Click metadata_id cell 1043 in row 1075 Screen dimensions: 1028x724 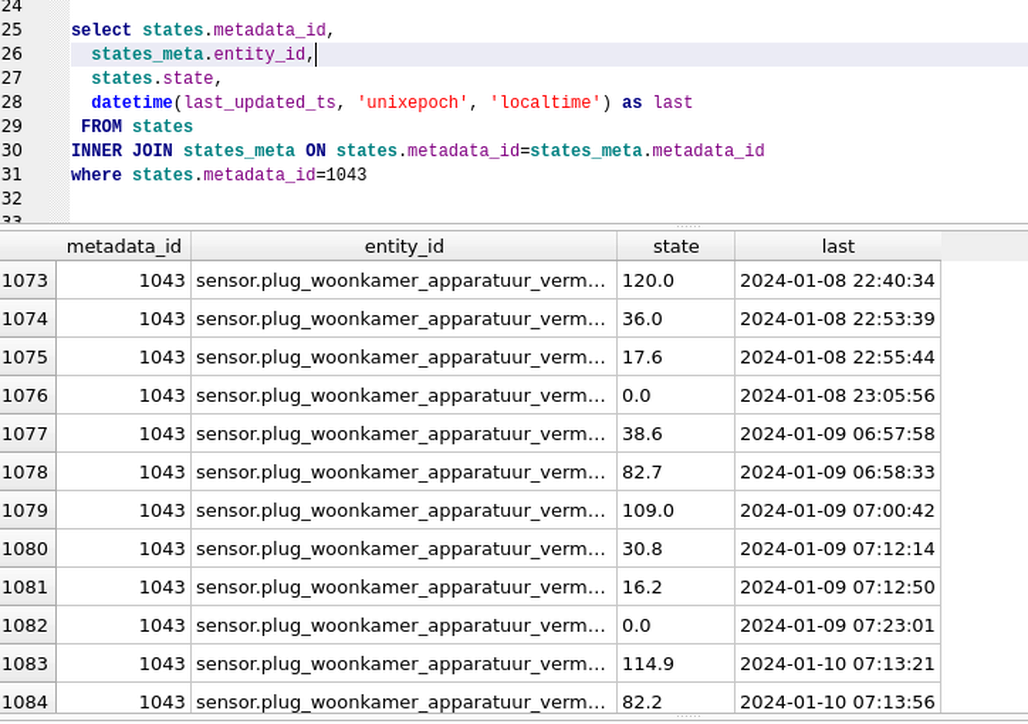pyautogui.click(x=124, y=357)
